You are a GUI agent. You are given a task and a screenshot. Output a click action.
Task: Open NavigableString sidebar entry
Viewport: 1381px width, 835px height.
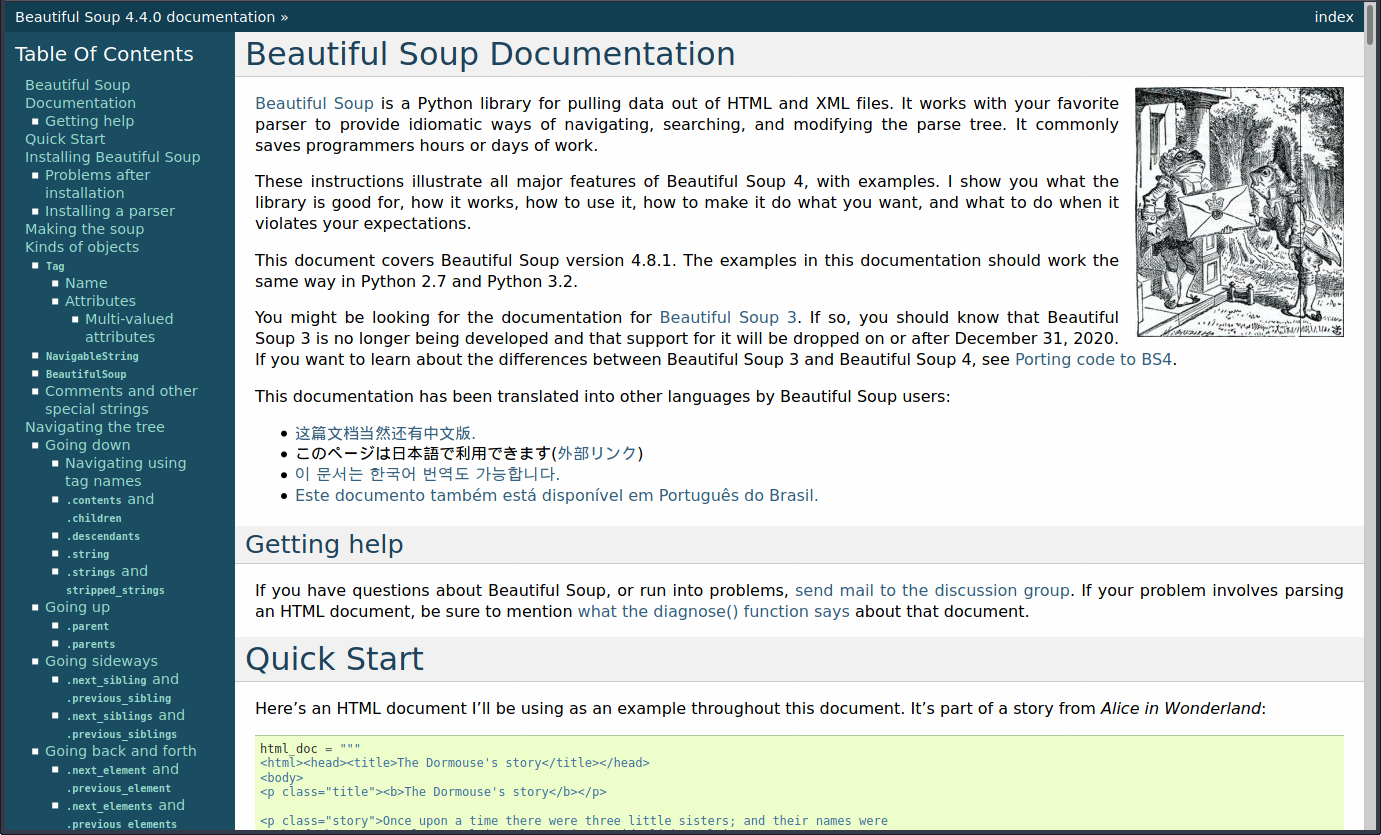coord(92,356)
